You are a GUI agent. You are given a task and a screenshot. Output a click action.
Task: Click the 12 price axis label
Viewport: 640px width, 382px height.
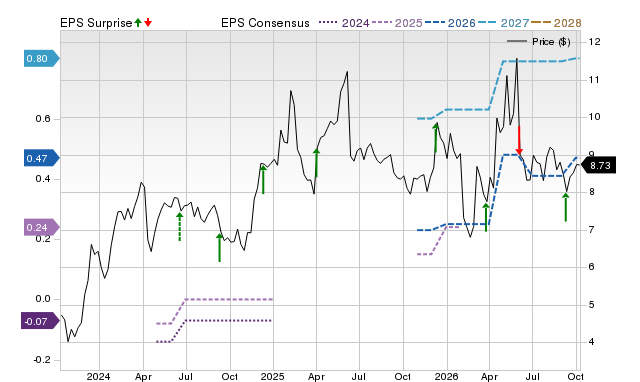pos(594,42)
